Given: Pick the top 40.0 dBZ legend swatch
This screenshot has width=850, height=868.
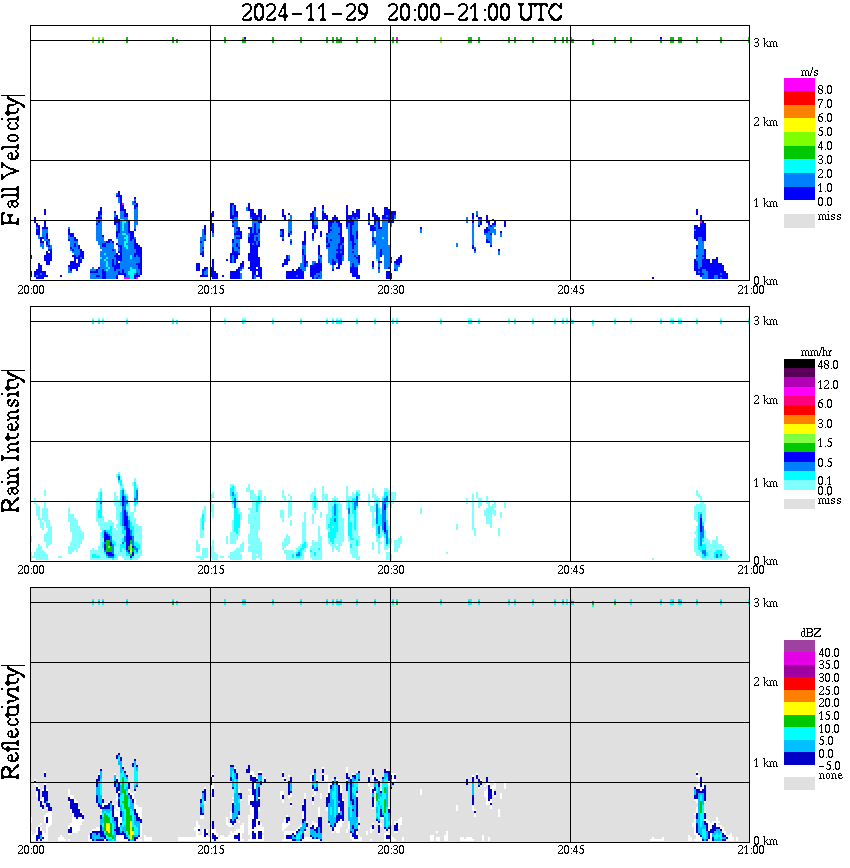Looking at the screenshot, I should [799, 647].
